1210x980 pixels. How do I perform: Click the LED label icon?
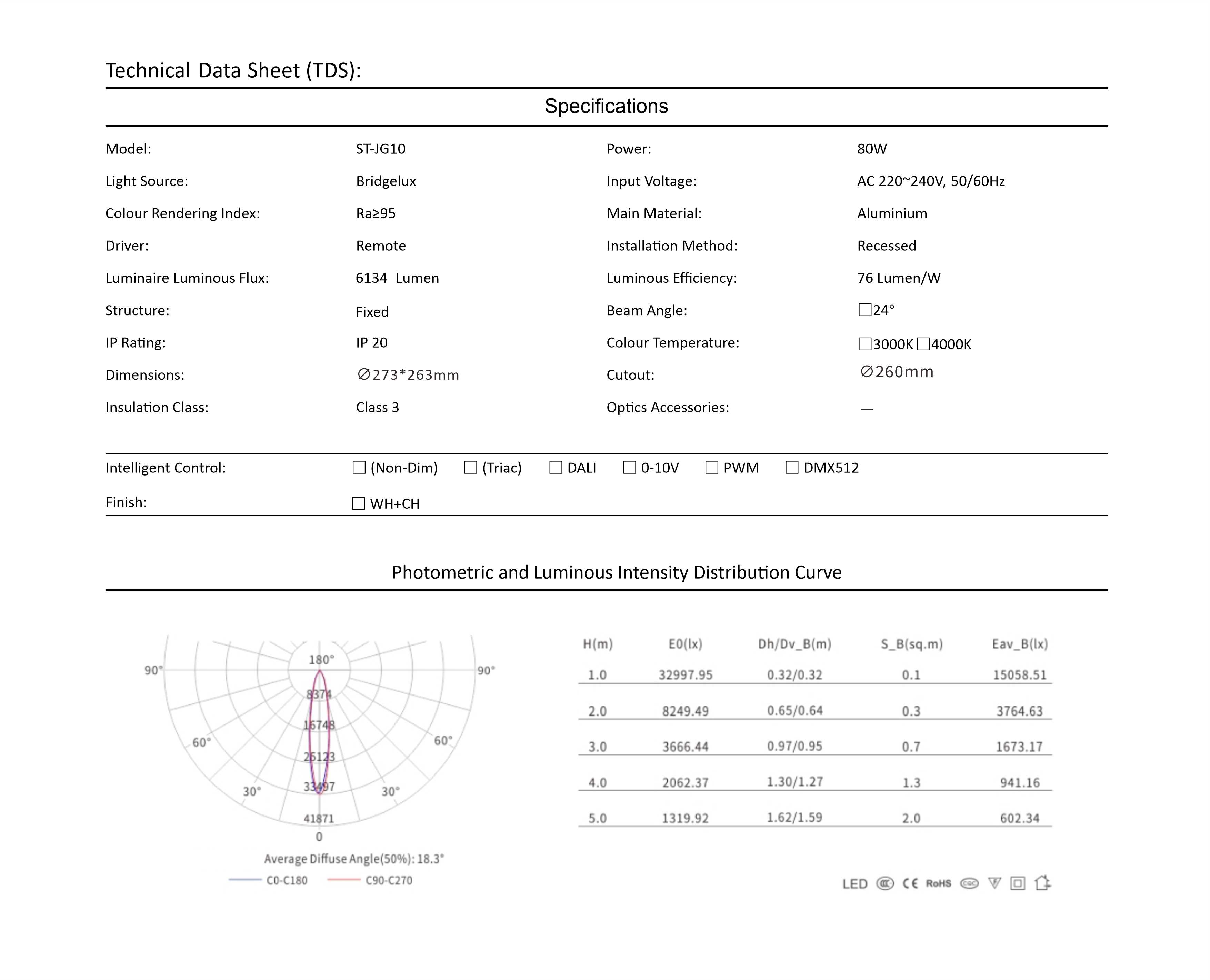coord(854,884)
